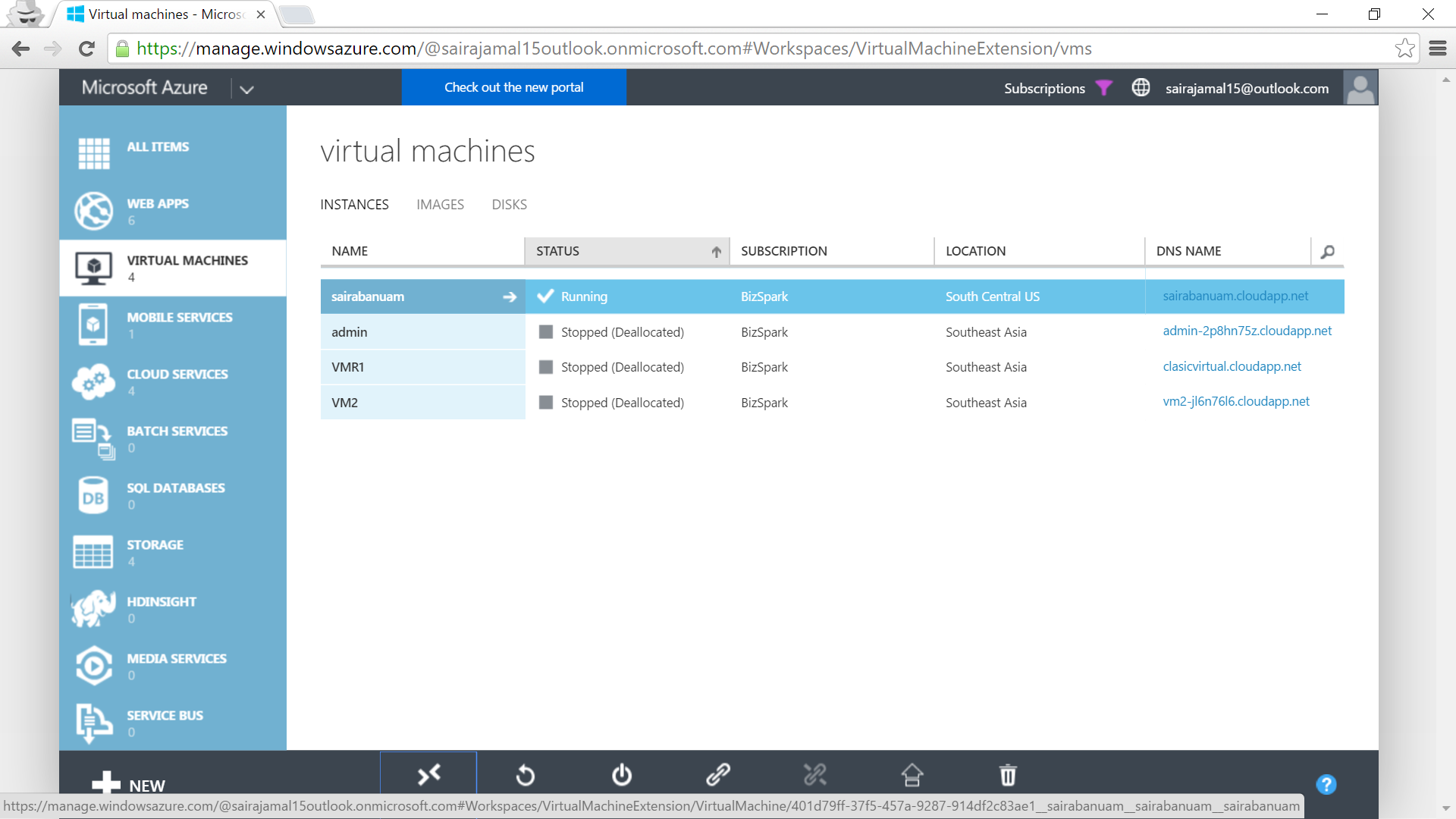Click the NAME column header
Viewport: 1456px width, 819px height.
pyautogui.click(x=422, y=251)
